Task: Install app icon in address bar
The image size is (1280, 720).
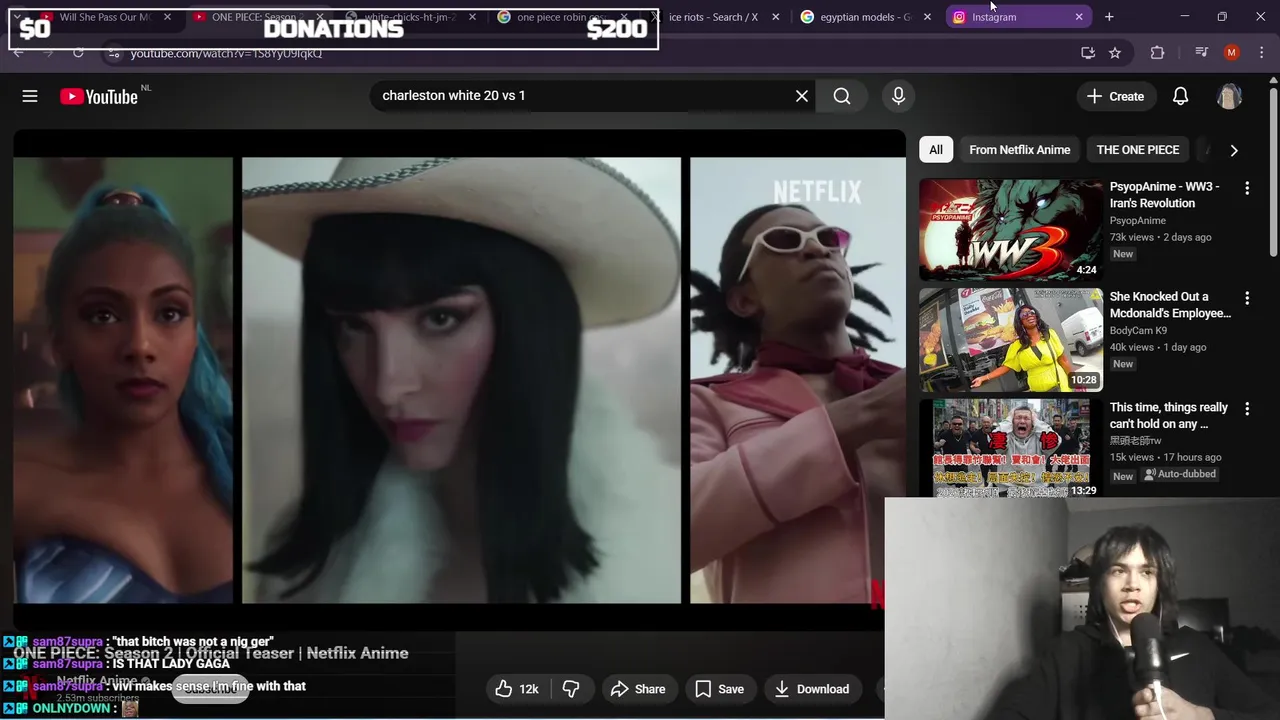Action: coord(1088,53)
